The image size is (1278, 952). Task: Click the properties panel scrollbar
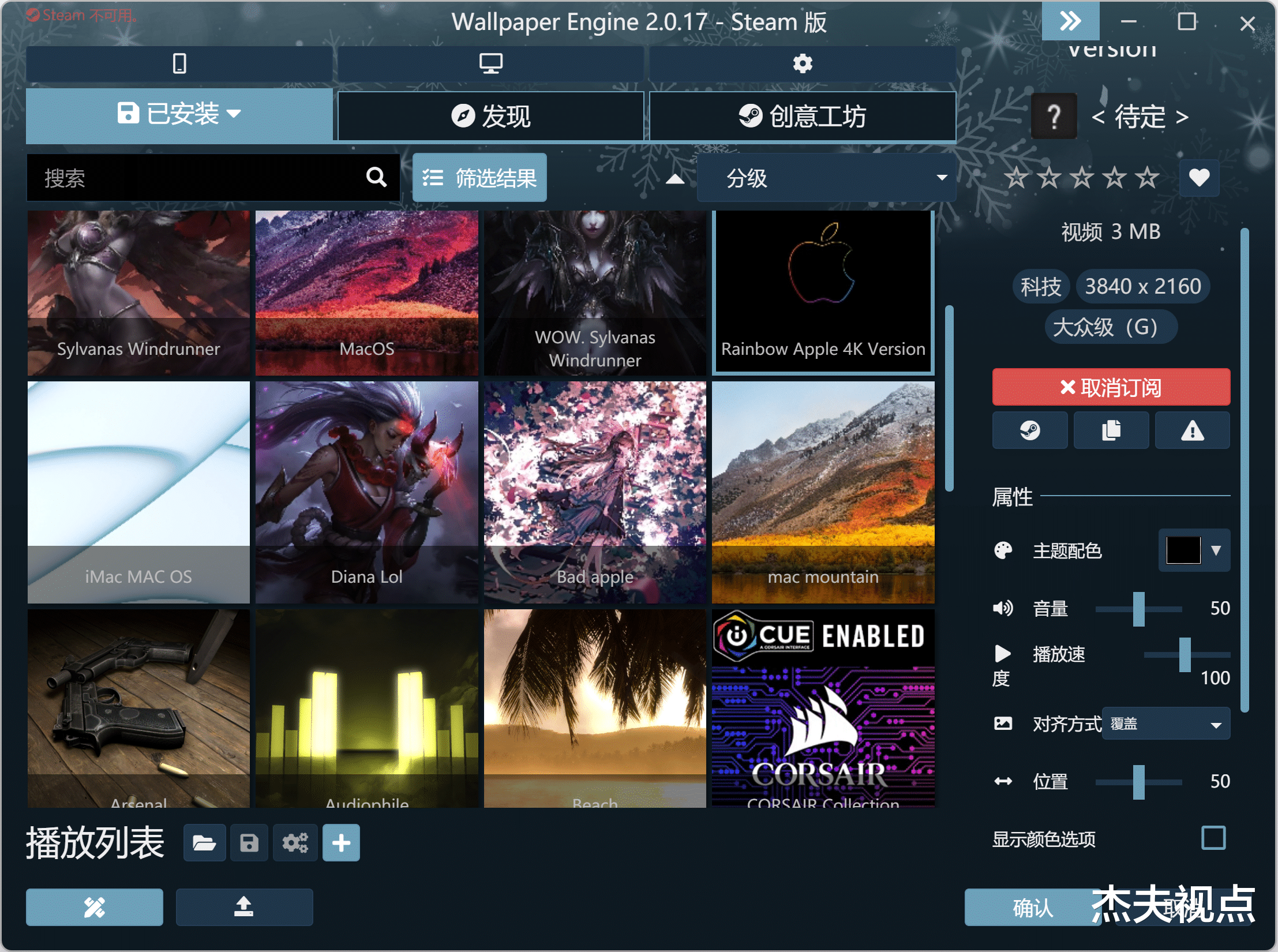1245,470
